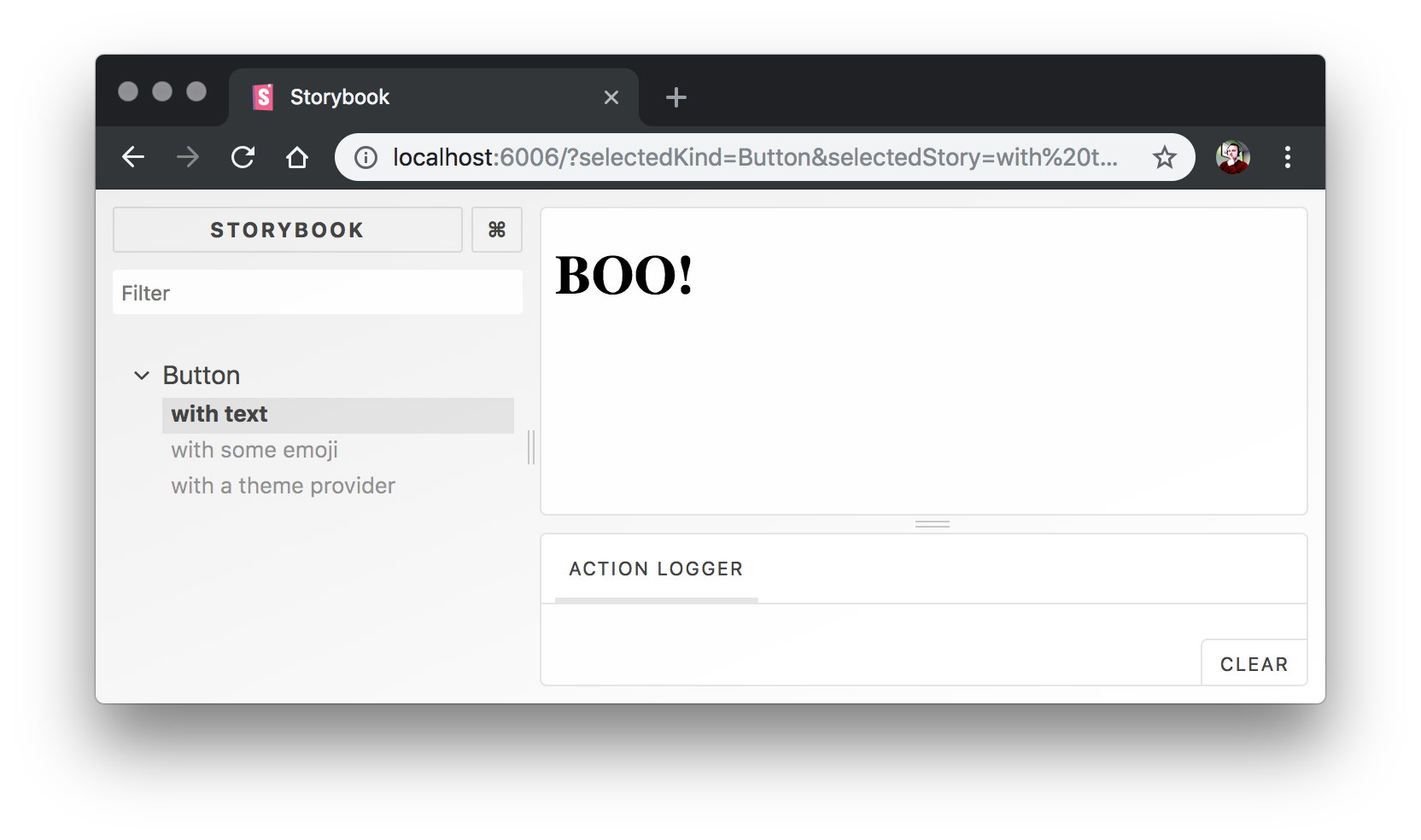Open the 'with some emoji' story

click(254, 450)
